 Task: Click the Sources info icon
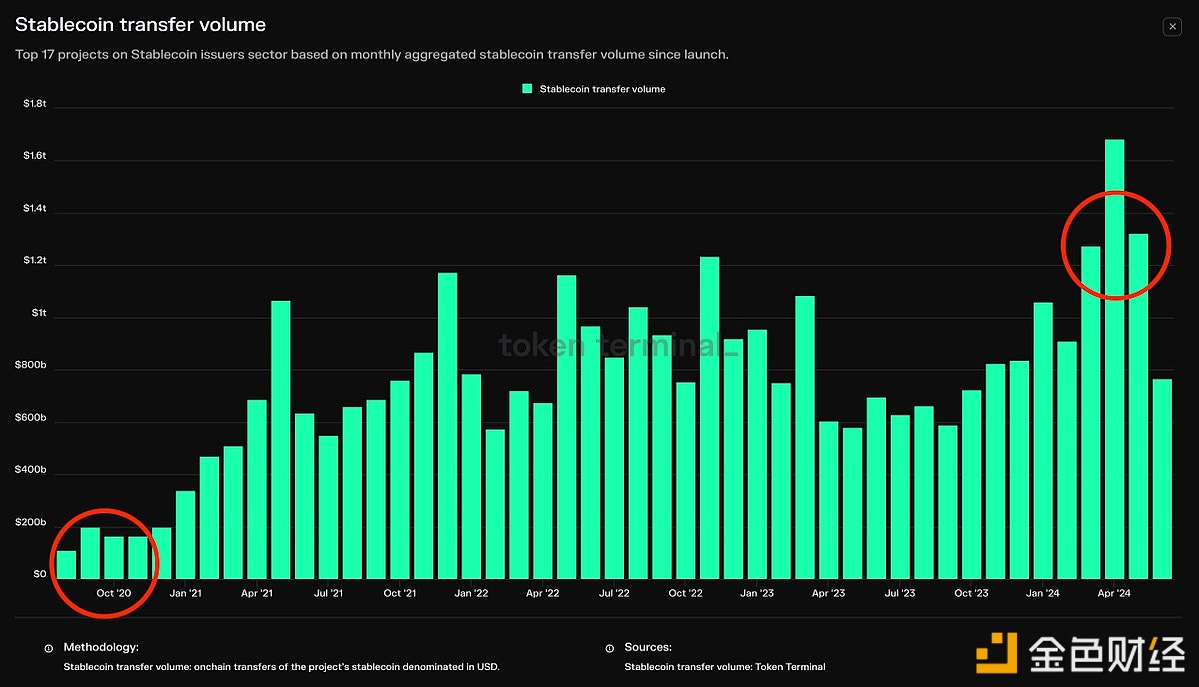pos(610,648)
